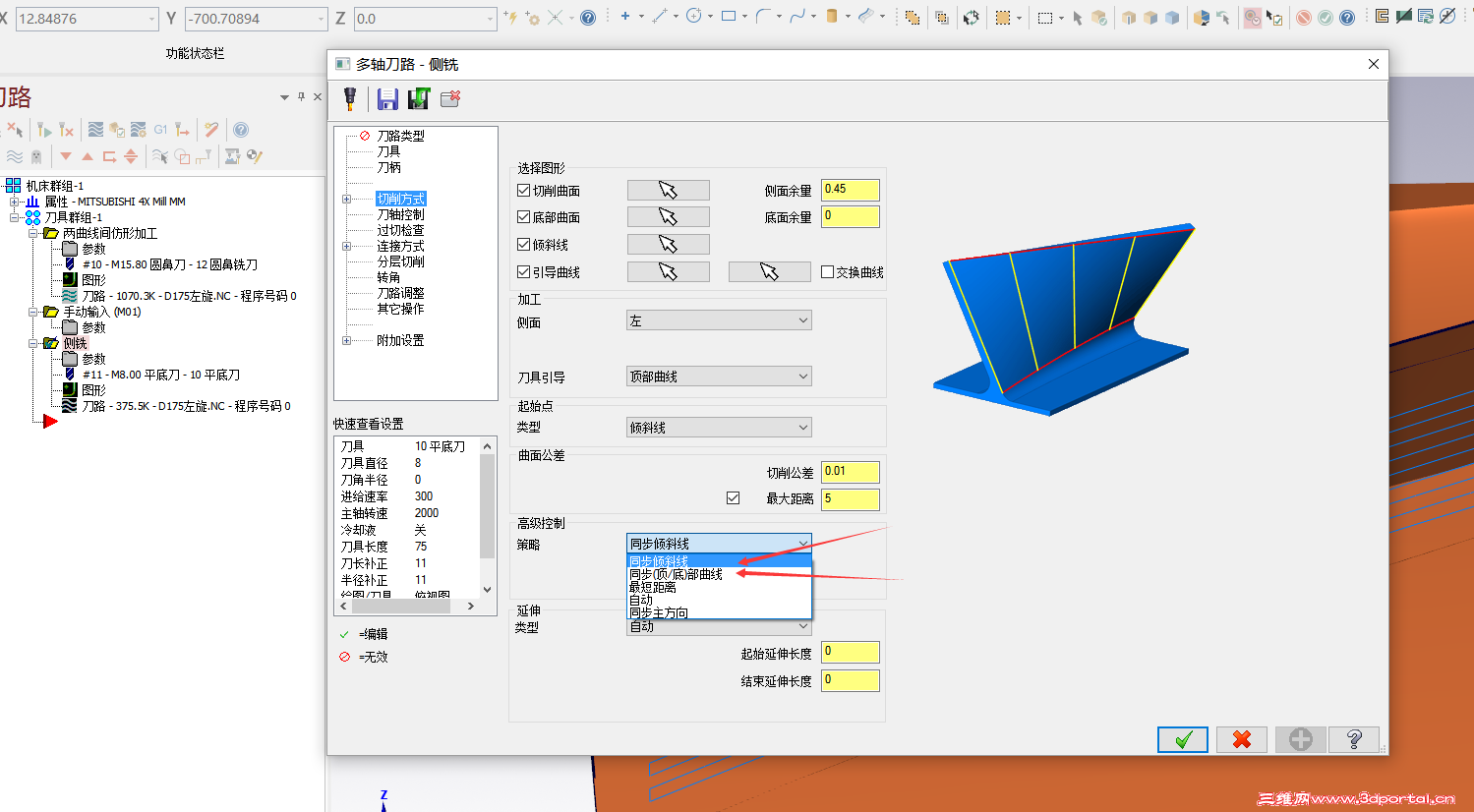The width and height of the screenshot is (1474, 812).
Task: Select 自动 in the strategy list
Action: pos(719,600)
